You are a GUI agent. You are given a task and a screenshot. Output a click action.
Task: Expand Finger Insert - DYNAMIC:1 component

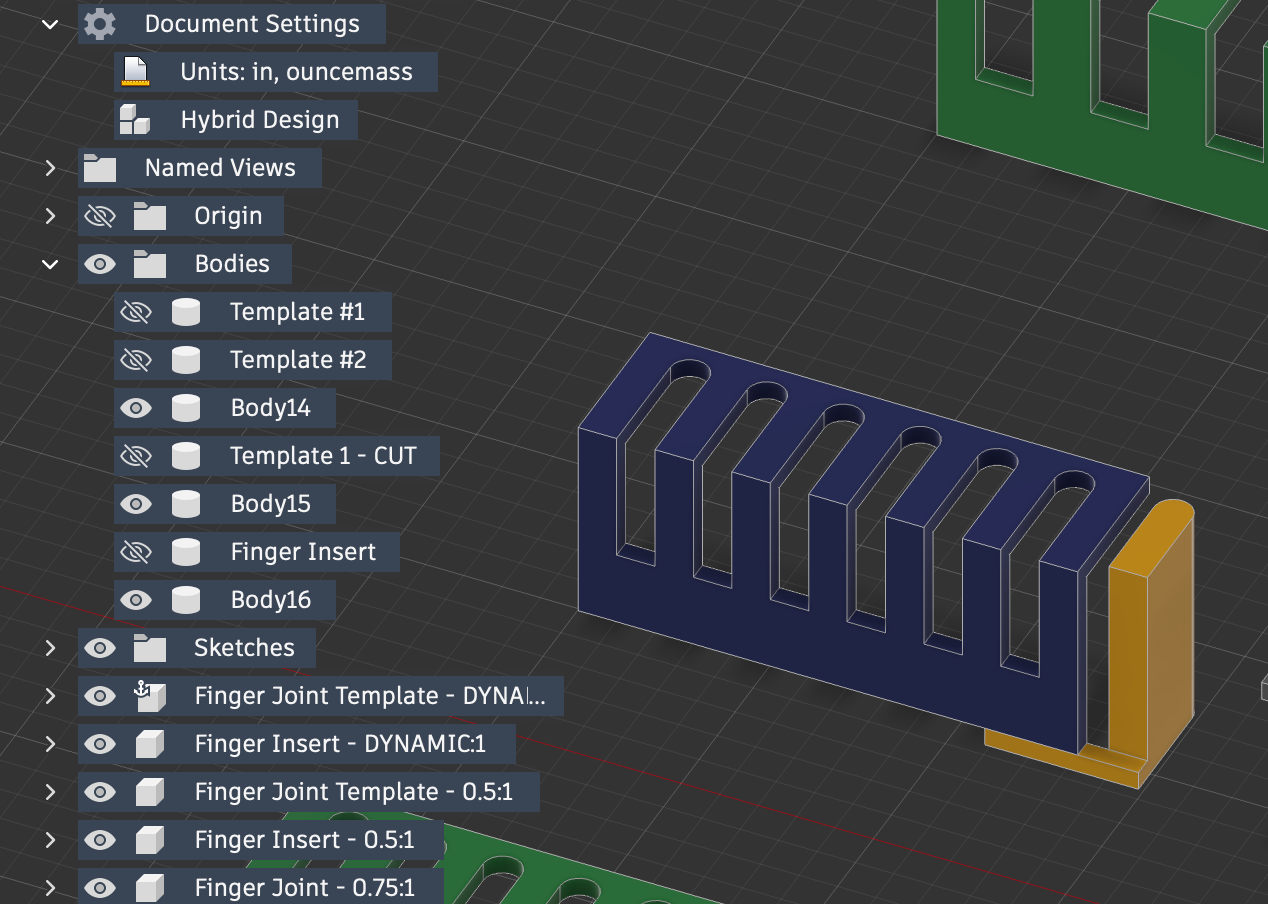coord(50,744)
